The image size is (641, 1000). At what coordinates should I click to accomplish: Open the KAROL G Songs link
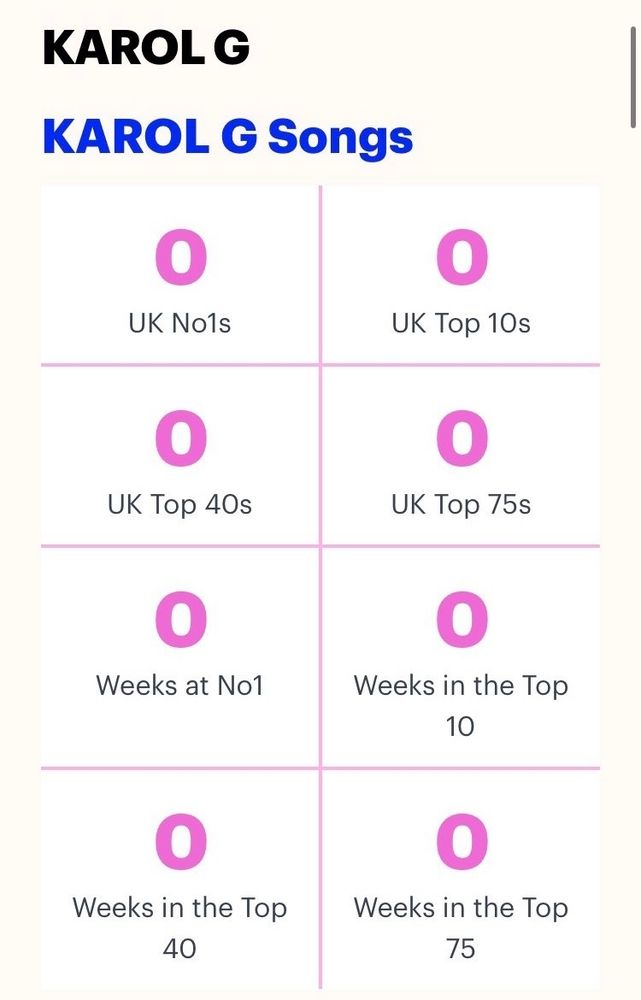click(x=228, y=137)
